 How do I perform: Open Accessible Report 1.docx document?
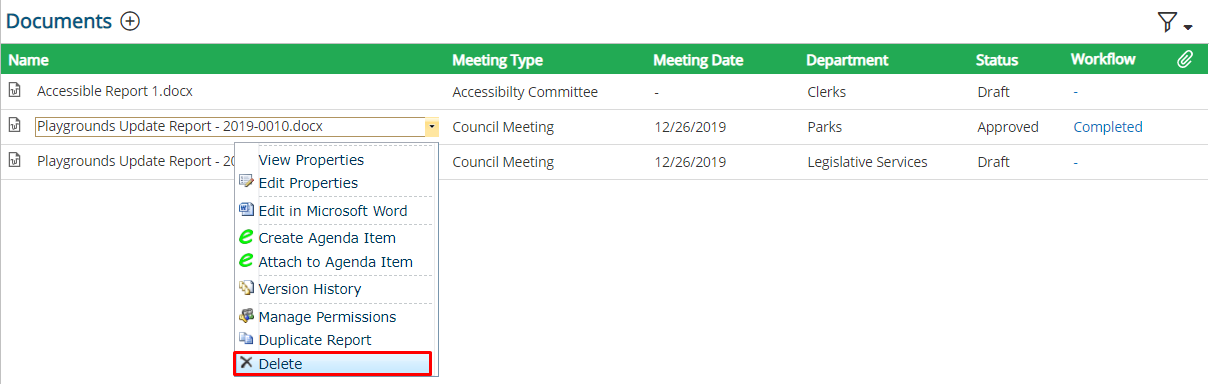click(115, 91)
